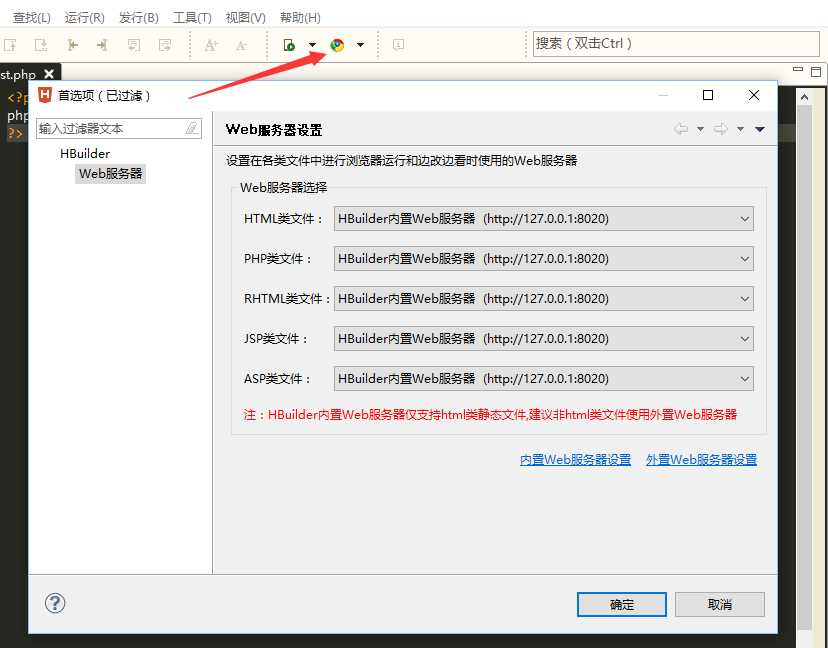Click the align-to-right-edge toolbar icon
Viewport: 828px width, 648px height.
coord(102,45)
